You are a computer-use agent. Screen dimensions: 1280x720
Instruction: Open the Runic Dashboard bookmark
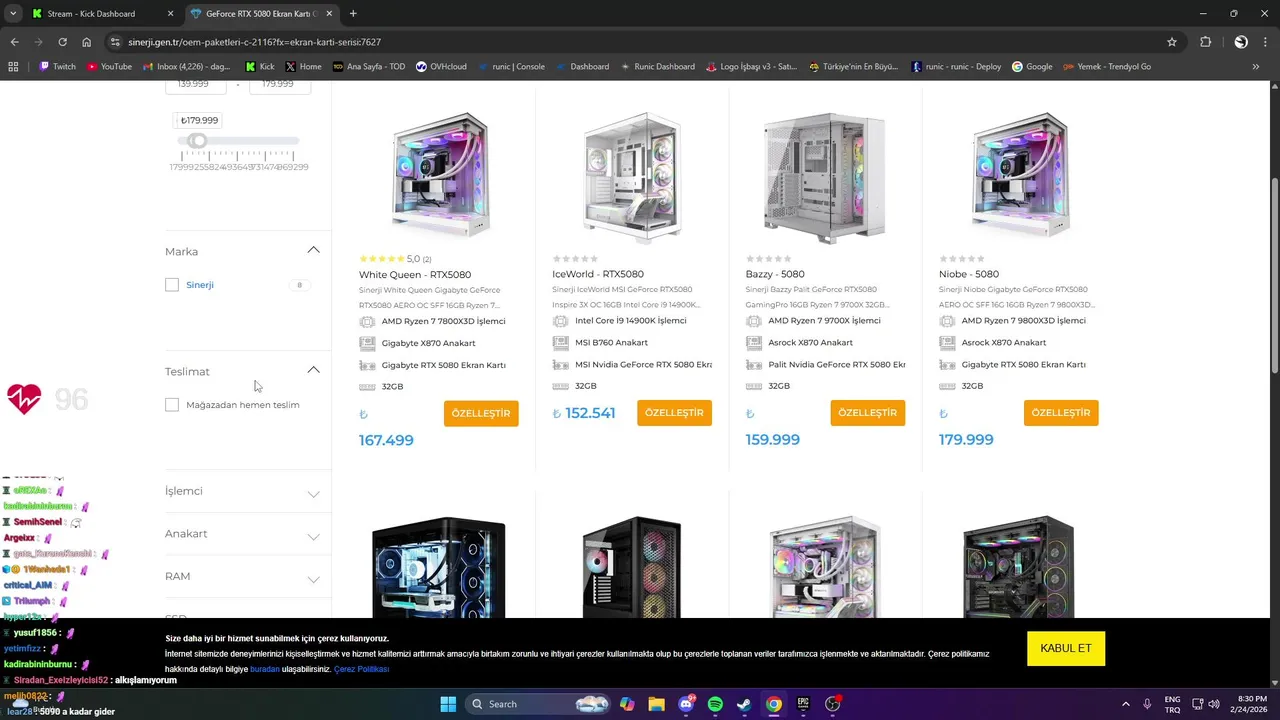pos(657,66)
